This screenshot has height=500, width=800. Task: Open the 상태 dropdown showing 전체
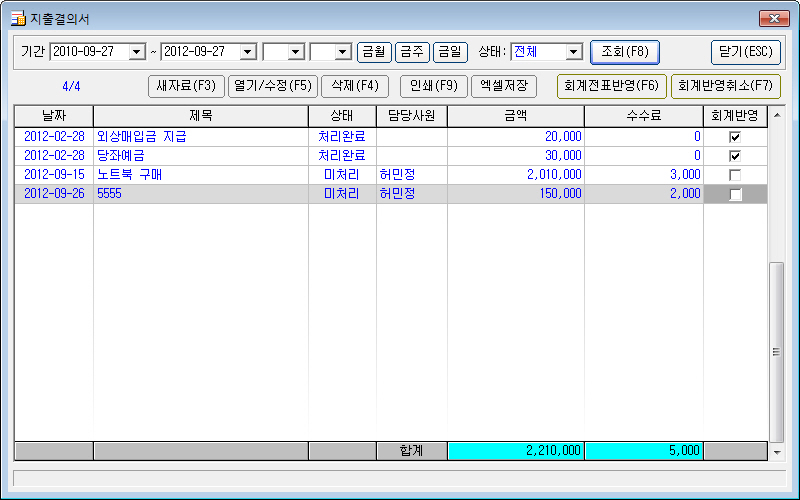coord(574,52)
